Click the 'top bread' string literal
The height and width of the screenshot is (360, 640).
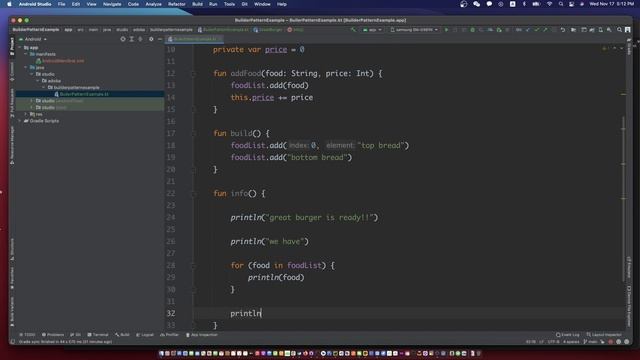click(x=380, y=145)
